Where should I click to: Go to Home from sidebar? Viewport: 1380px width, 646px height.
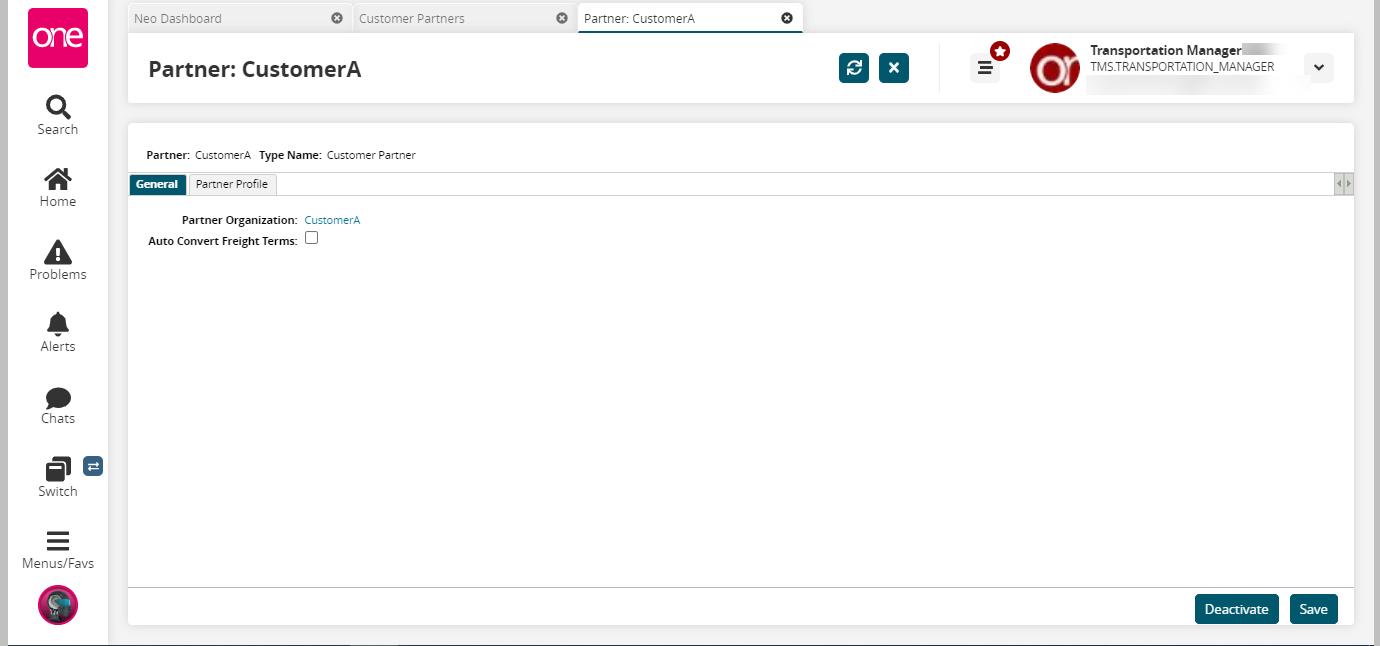click(x=58, y=188)
